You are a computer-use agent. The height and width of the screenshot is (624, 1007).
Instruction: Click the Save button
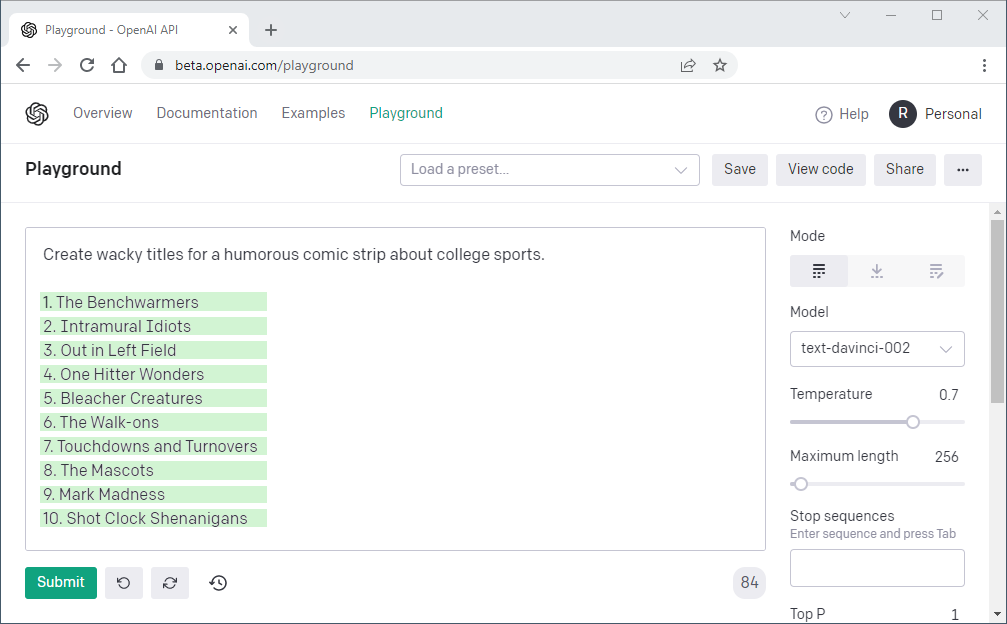740,170
